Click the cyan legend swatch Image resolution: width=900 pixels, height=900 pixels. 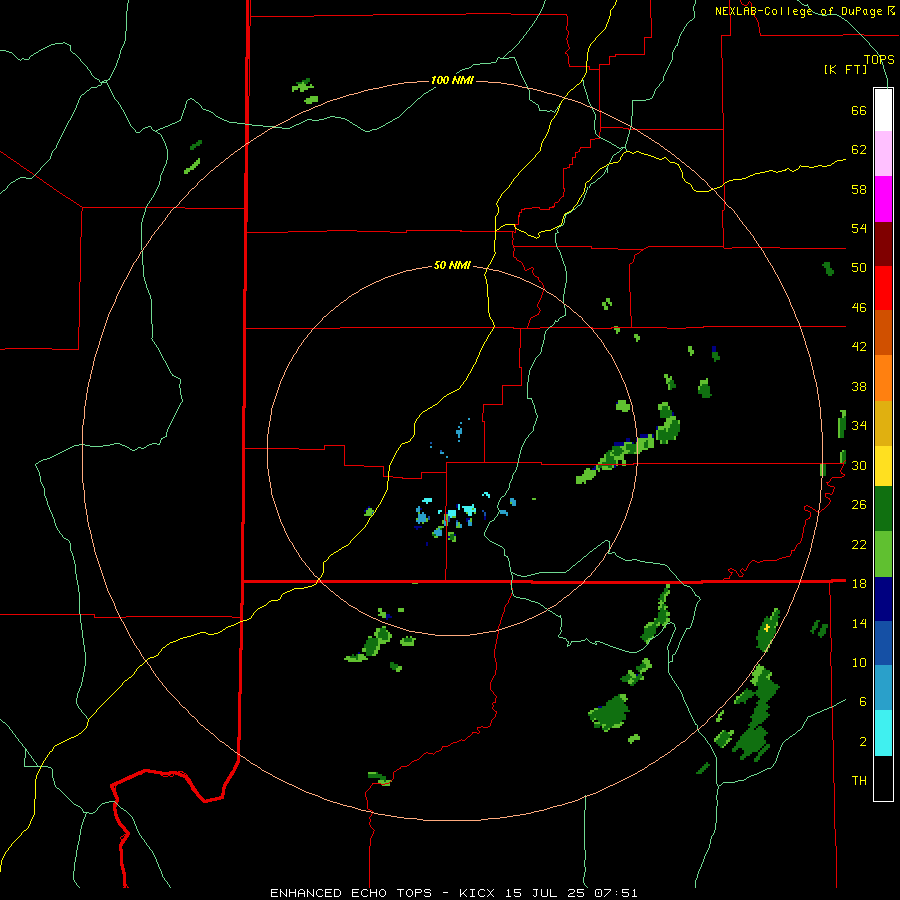(x=883, y=733)
